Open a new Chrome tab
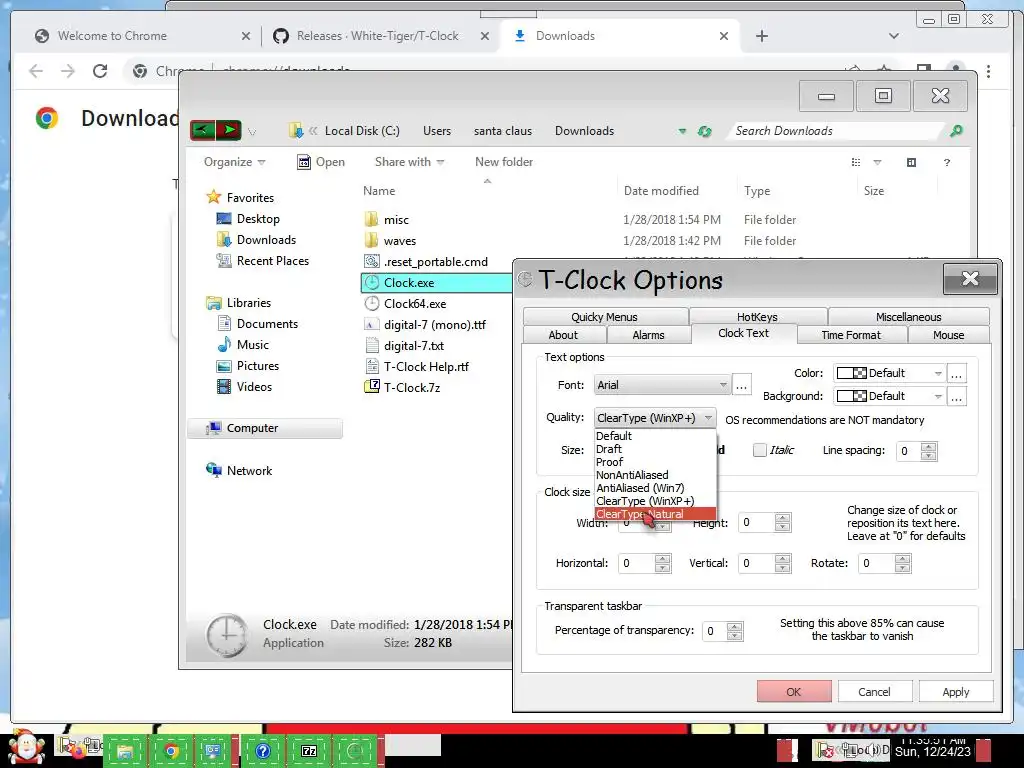 [x=761, y=36]
